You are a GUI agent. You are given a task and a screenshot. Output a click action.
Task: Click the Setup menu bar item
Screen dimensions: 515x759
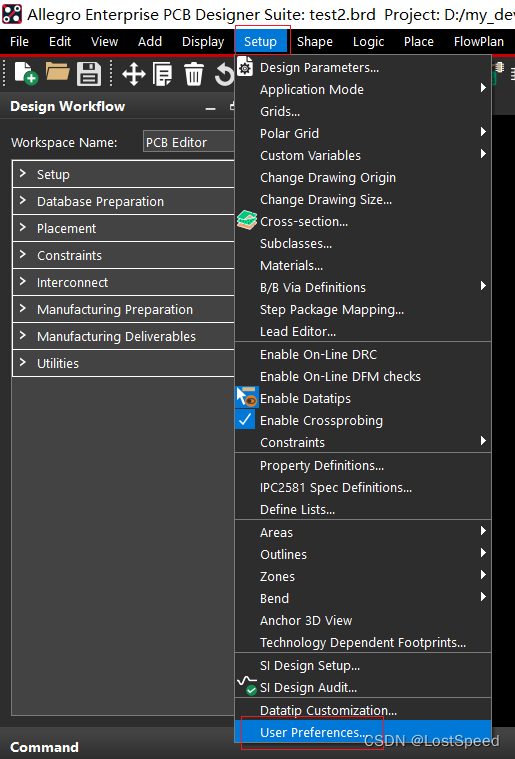click(261, 42)
